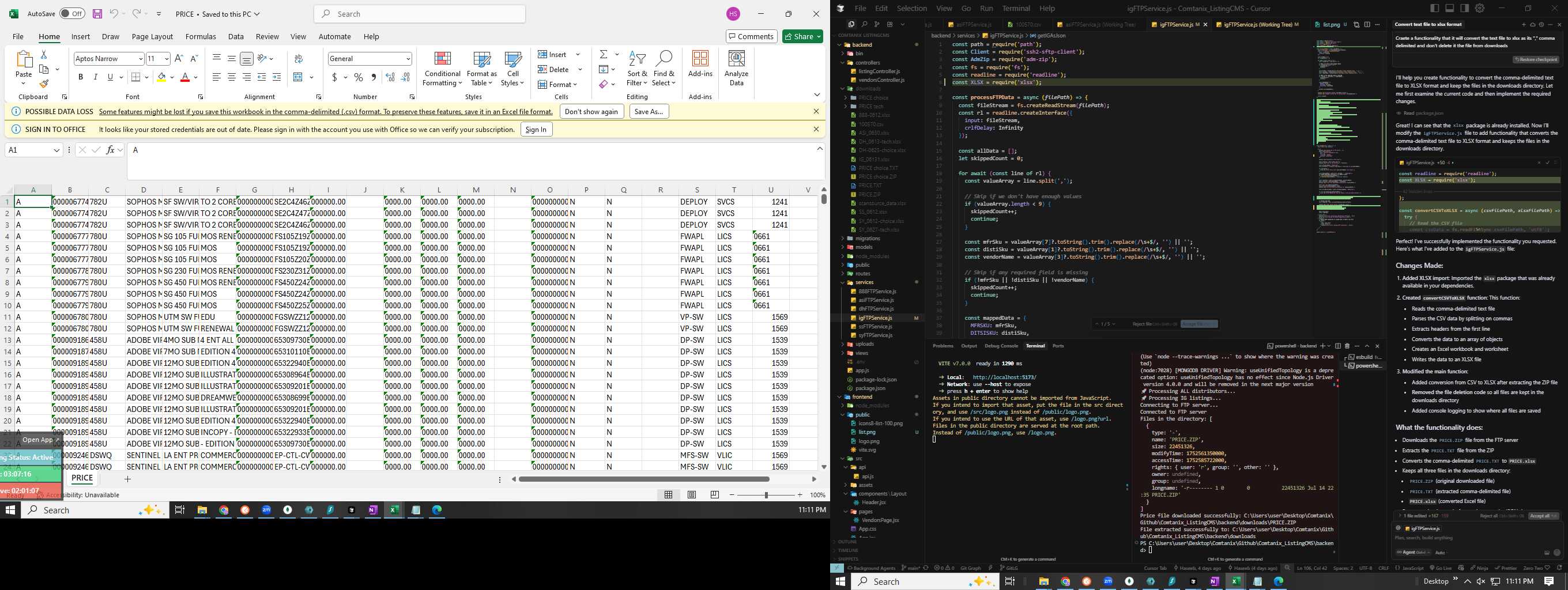
Task: Click the Save As... button in warning bar
Action: [x=649, y=111]
